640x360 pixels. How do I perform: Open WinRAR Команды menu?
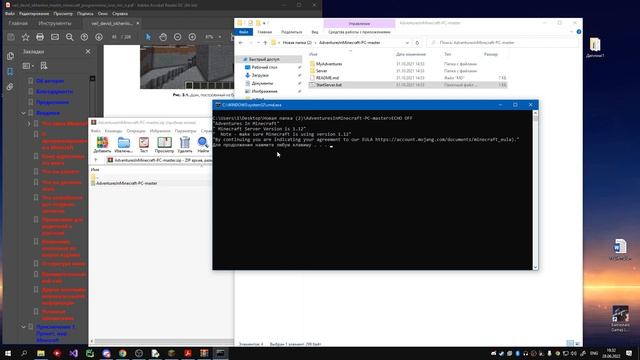[113, 131]
